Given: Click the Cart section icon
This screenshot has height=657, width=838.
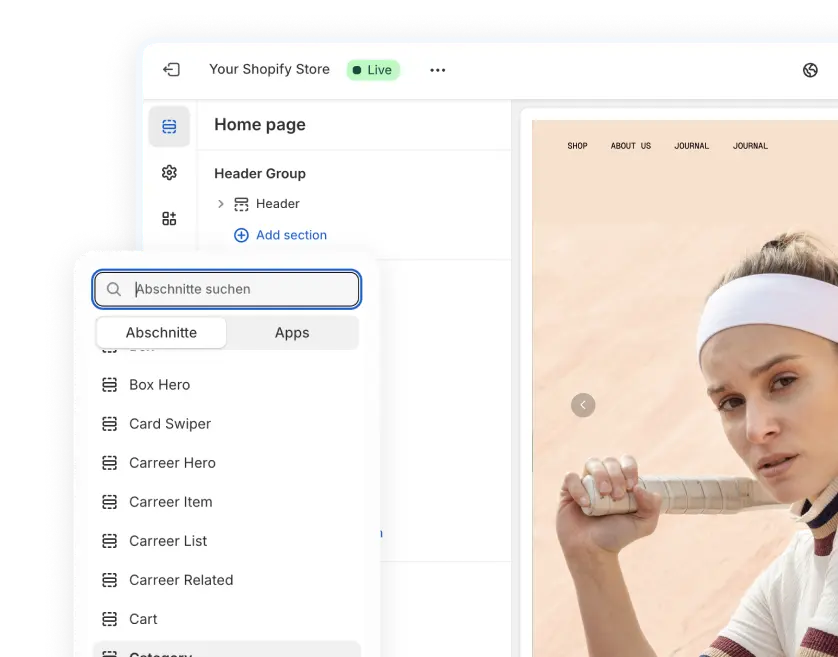Looking at the screenshot, I should (110, 619).
